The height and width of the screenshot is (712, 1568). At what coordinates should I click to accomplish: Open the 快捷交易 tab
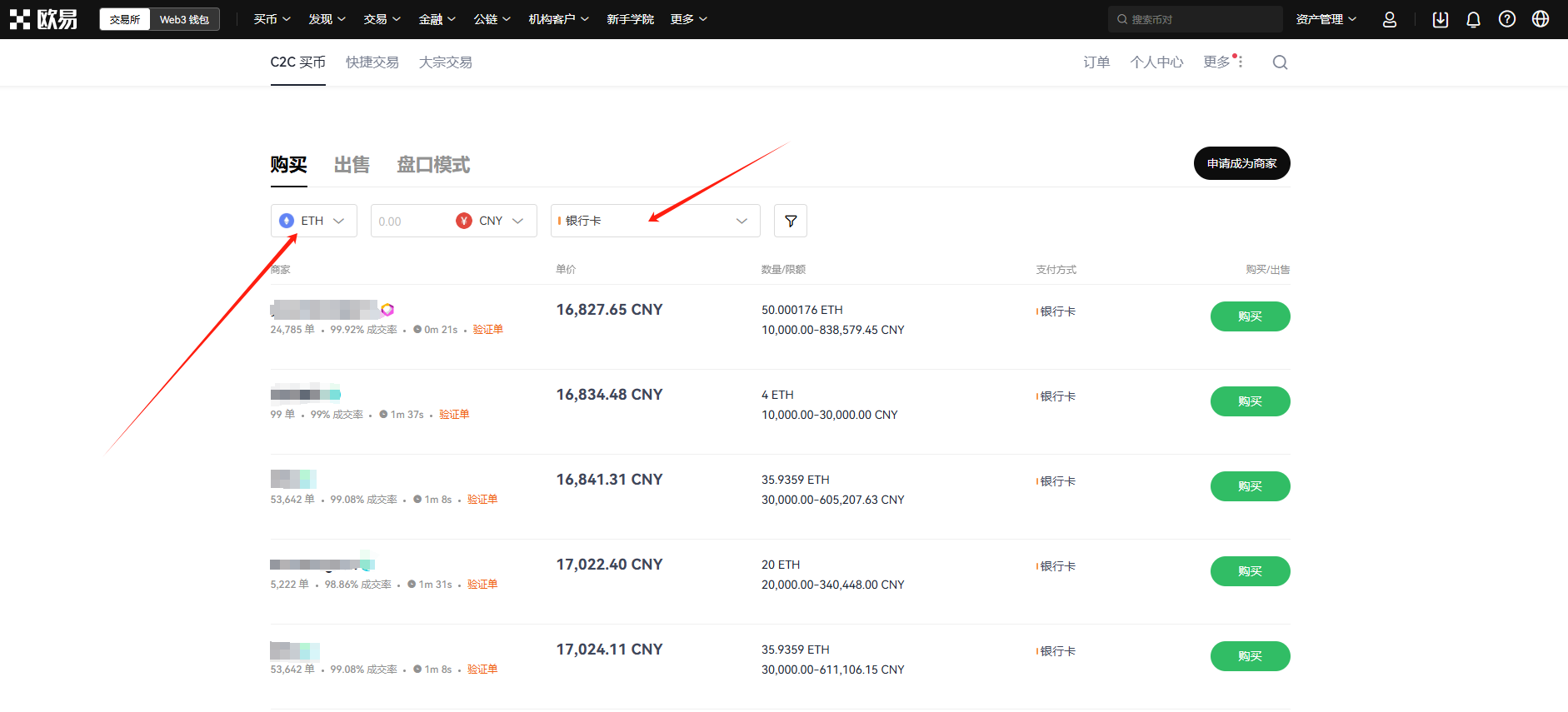tap(372, 62)
